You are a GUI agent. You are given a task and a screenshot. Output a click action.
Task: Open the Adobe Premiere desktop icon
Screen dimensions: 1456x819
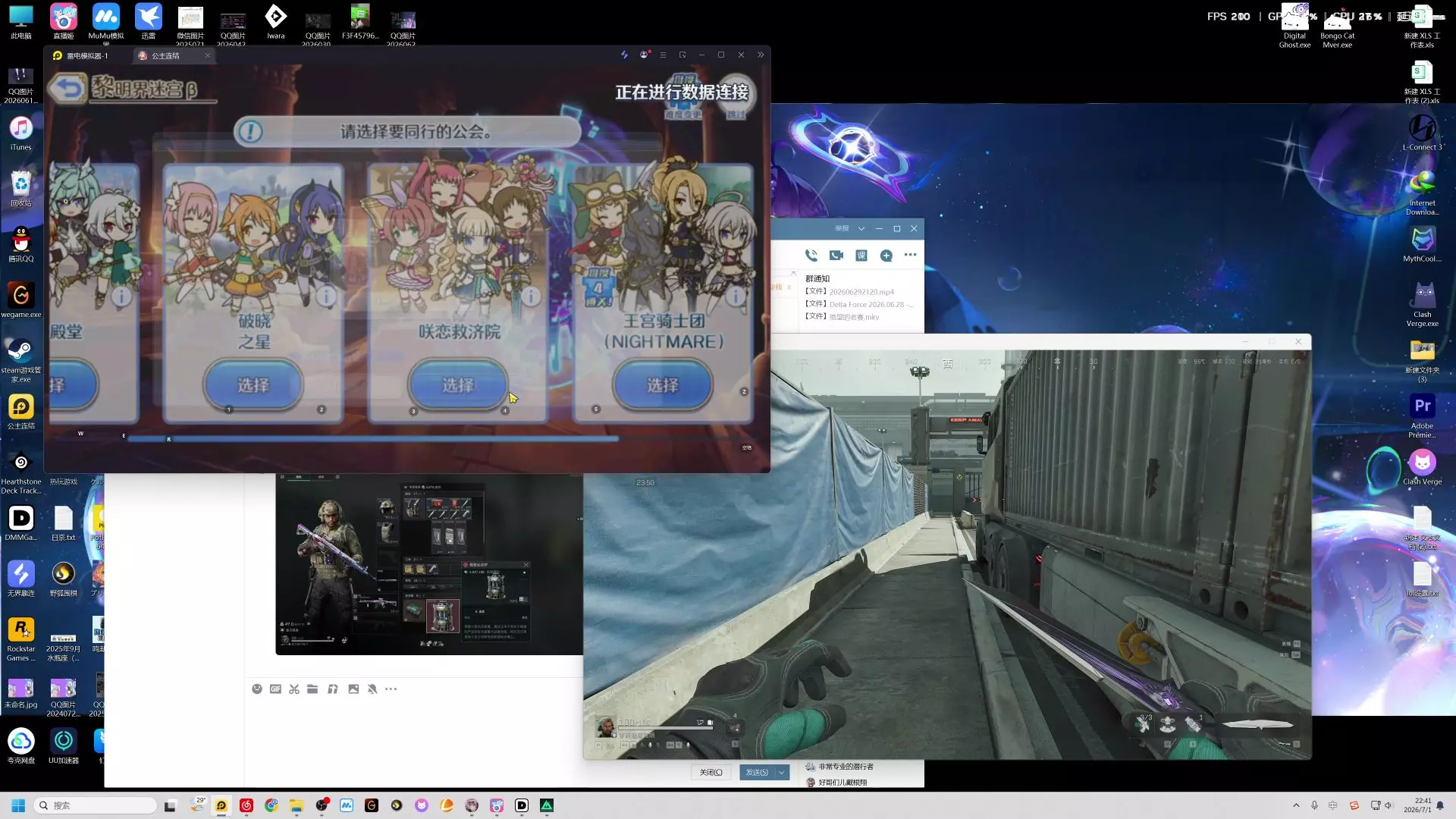click(x=1422, y=416)
